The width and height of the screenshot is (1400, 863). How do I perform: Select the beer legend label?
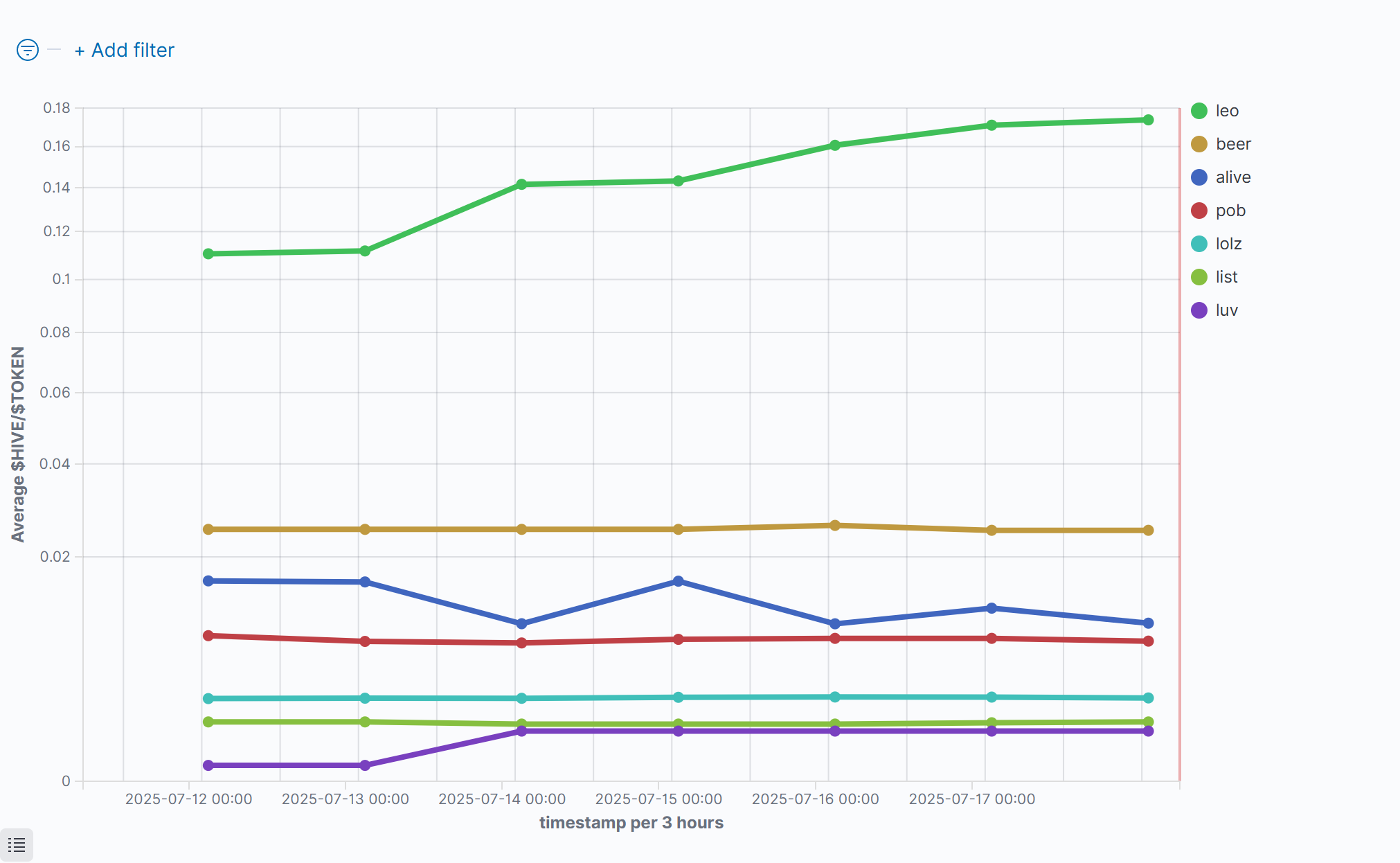(x=1233, y=144)
